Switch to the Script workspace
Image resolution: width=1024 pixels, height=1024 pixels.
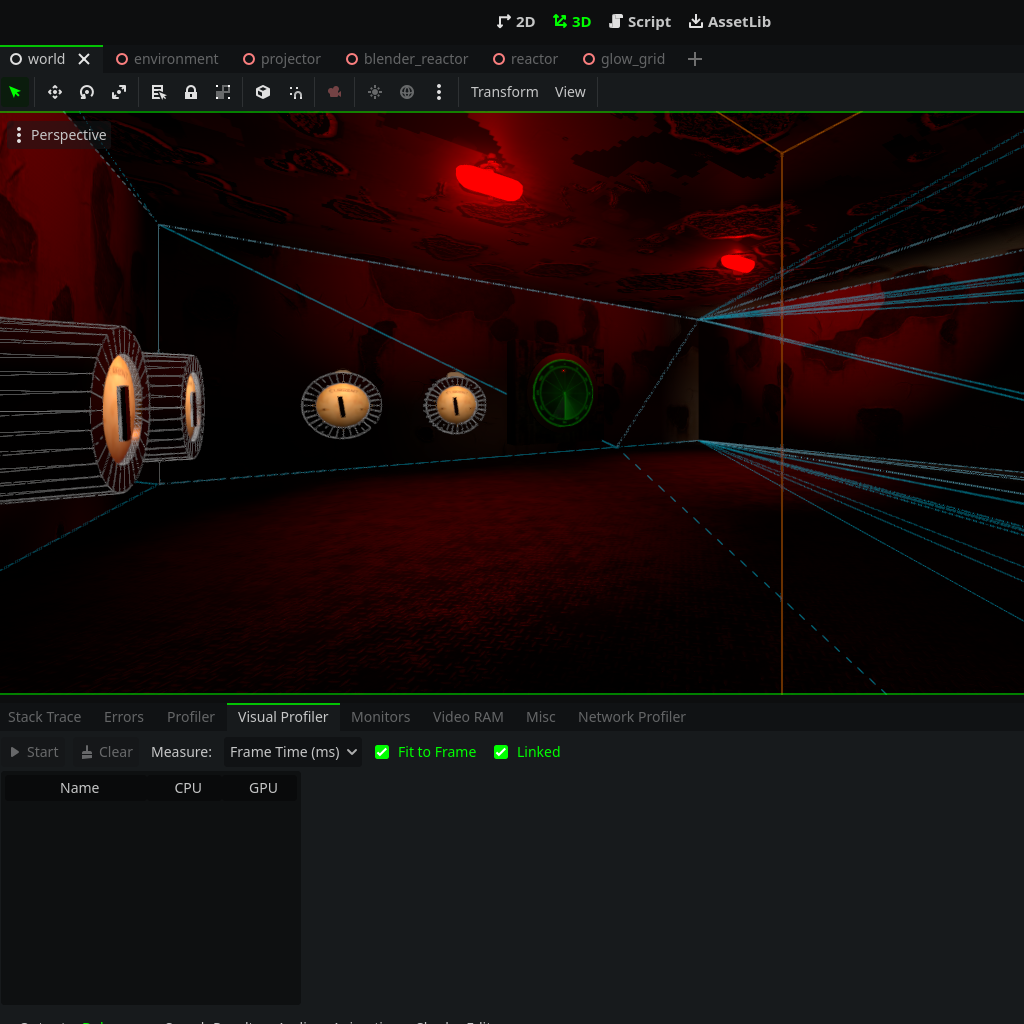640,22
